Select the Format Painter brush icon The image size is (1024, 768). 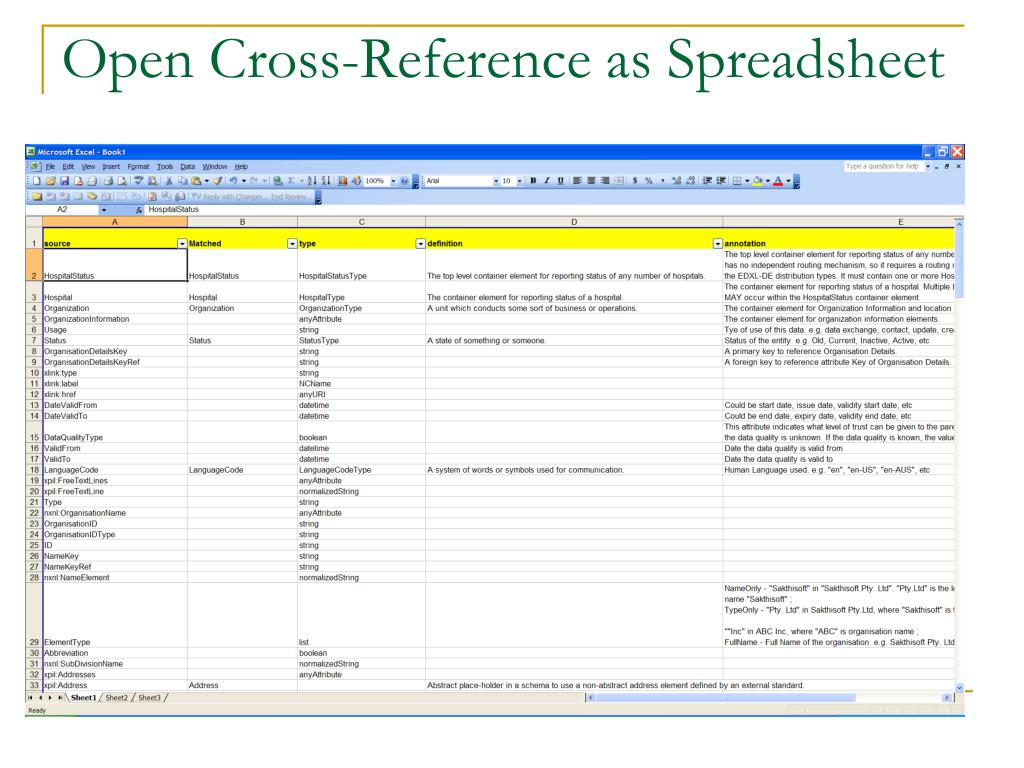pyautogui.click(x=217, y=181)
